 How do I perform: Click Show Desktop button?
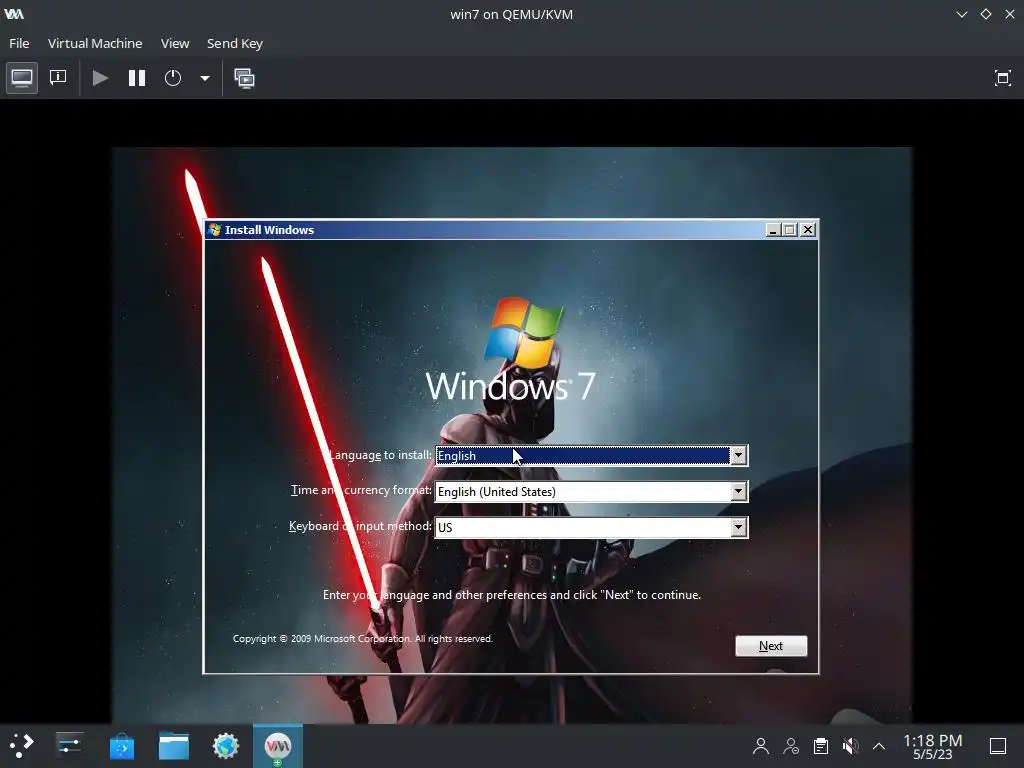click(998, 746)
